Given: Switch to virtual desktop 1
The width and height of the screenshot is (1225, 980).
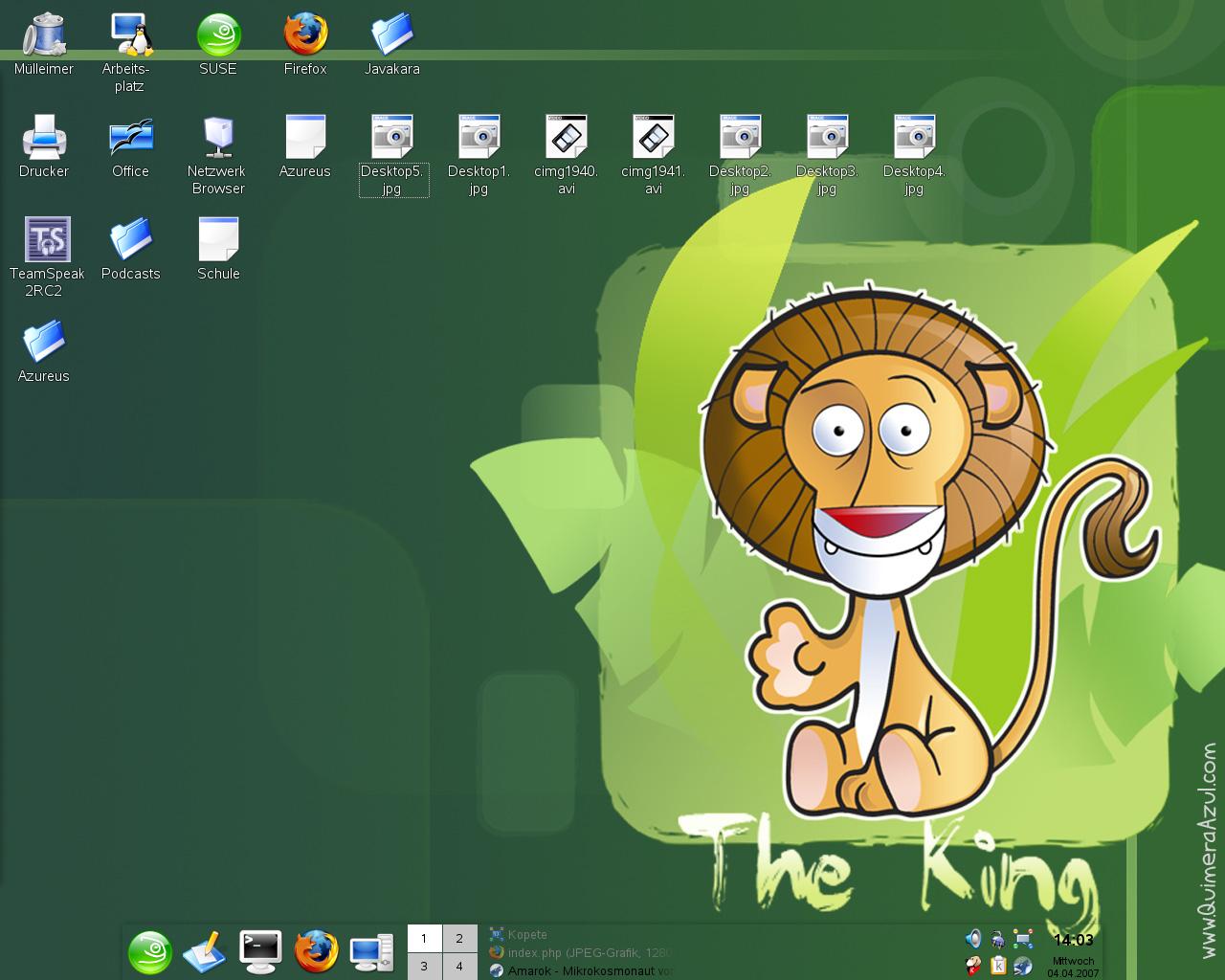Looking at the screenshot, I should pos(424,939).
